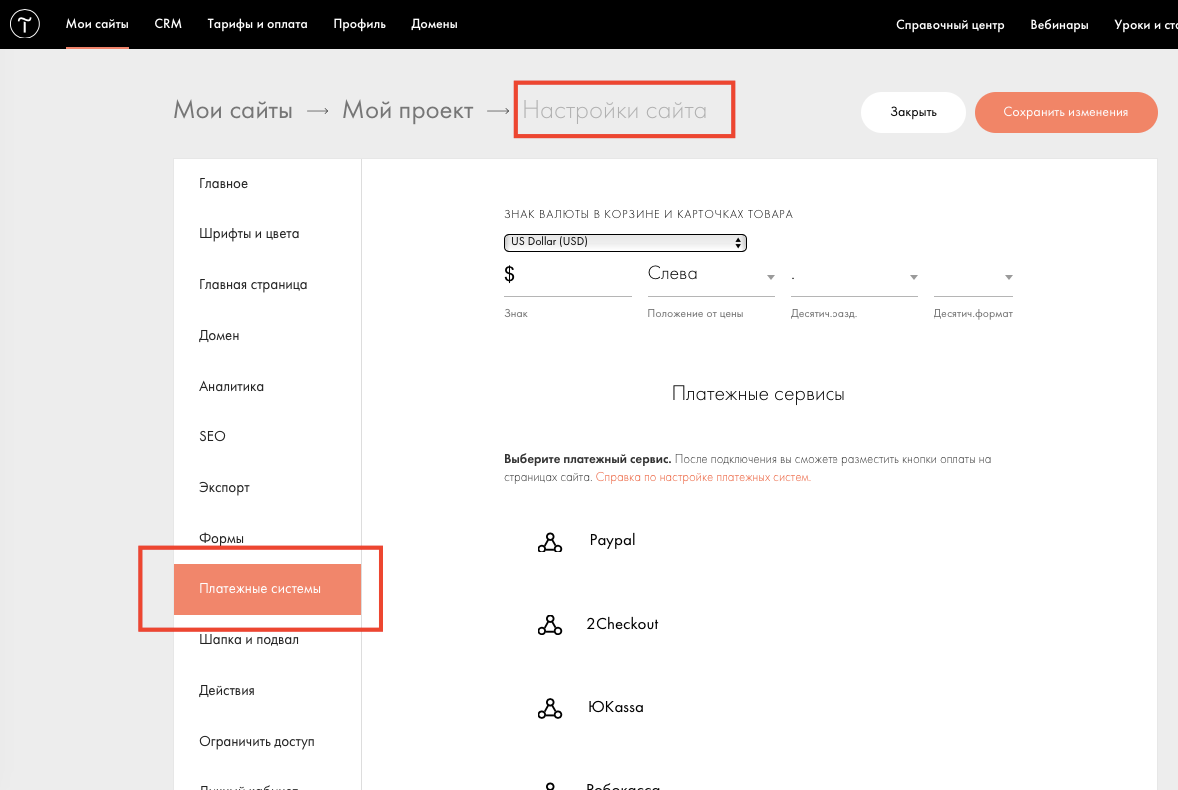Open the Положение от цены dropdown

click(711, 276)
